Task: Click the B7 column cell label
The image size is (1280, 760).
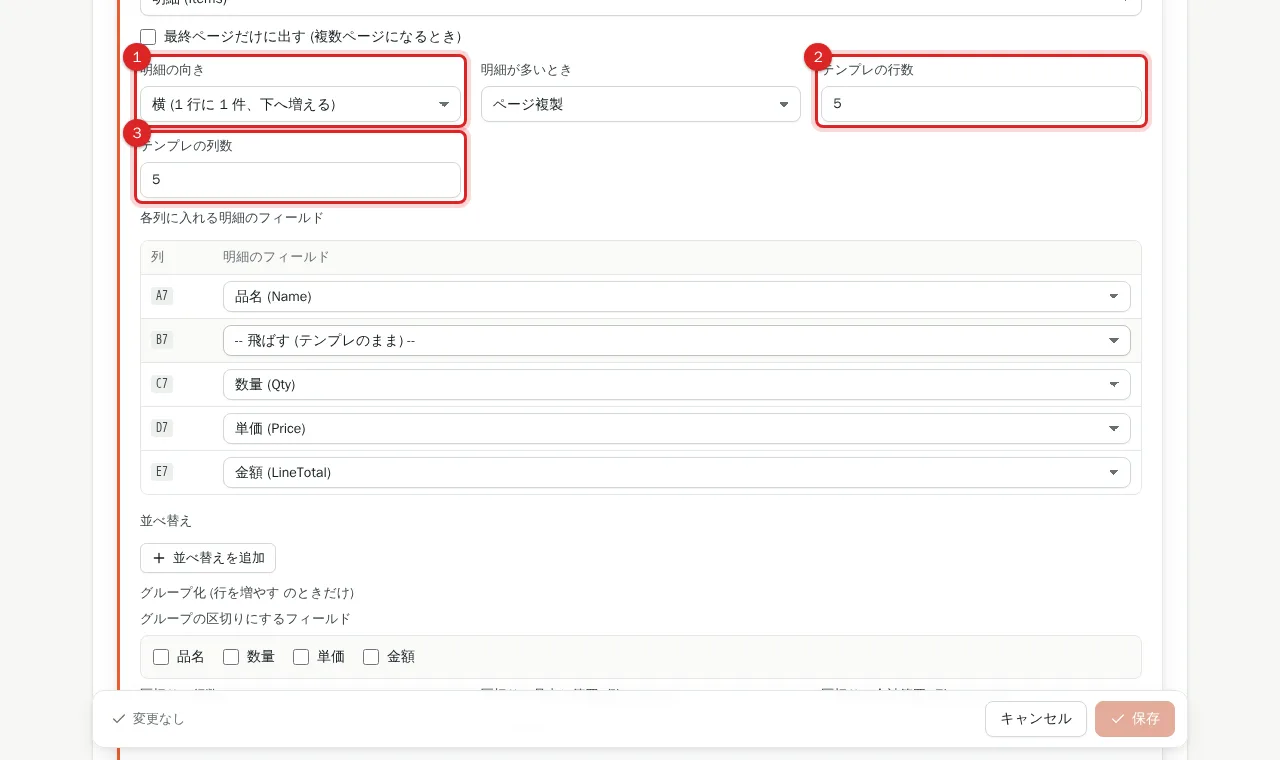Action: tap(162, 340)
